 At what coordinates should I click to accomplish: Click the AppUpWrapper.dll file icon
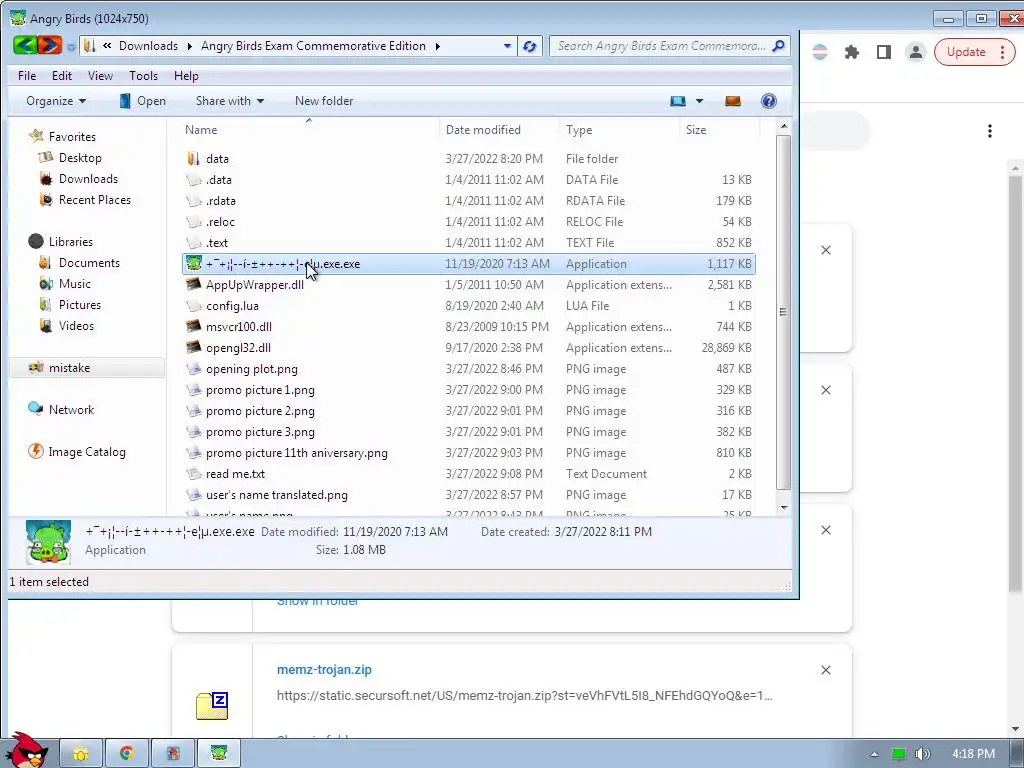(x=193, y=284)
